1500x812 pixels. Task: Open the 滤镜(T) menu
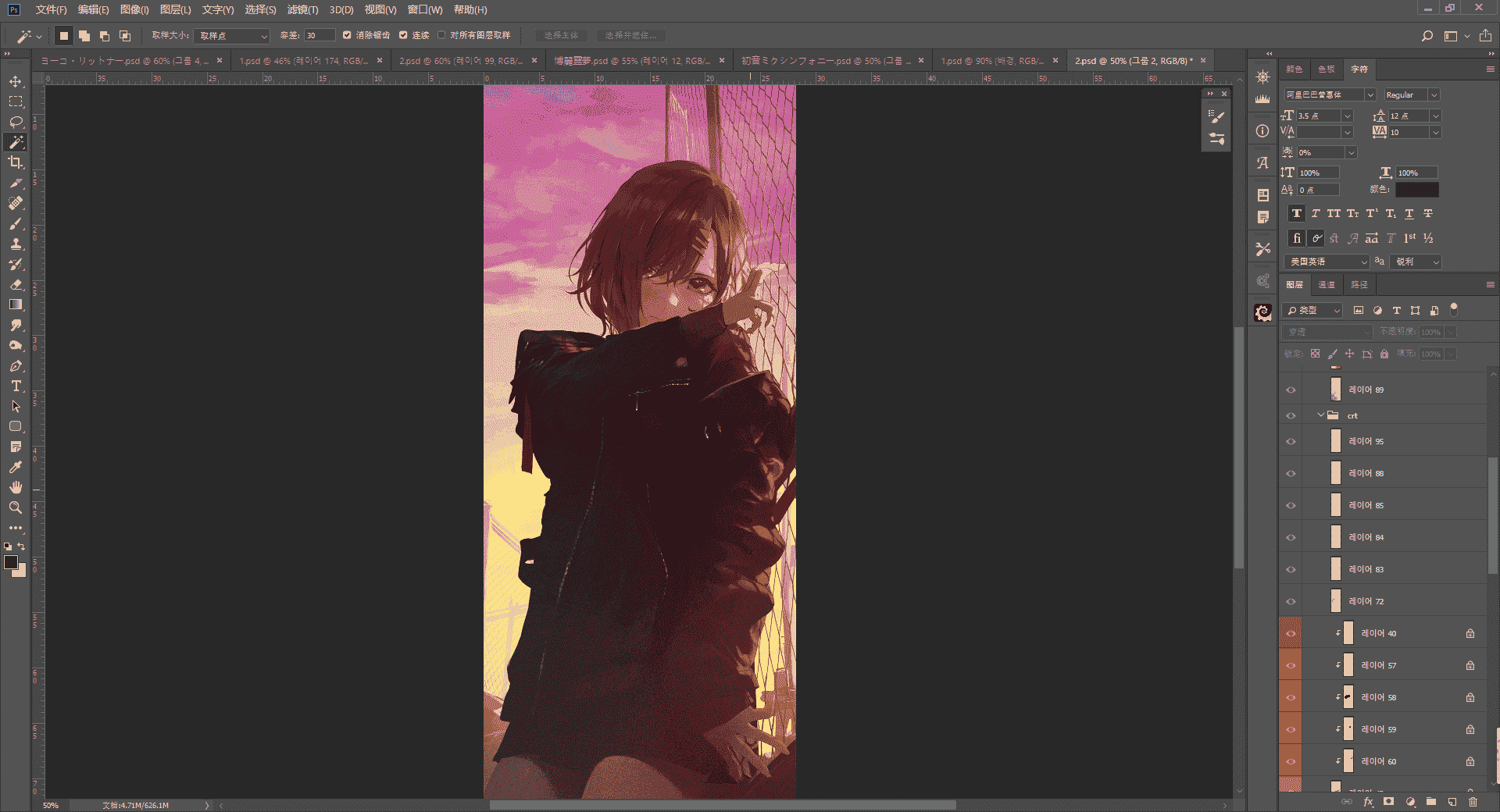pos(302,9)
